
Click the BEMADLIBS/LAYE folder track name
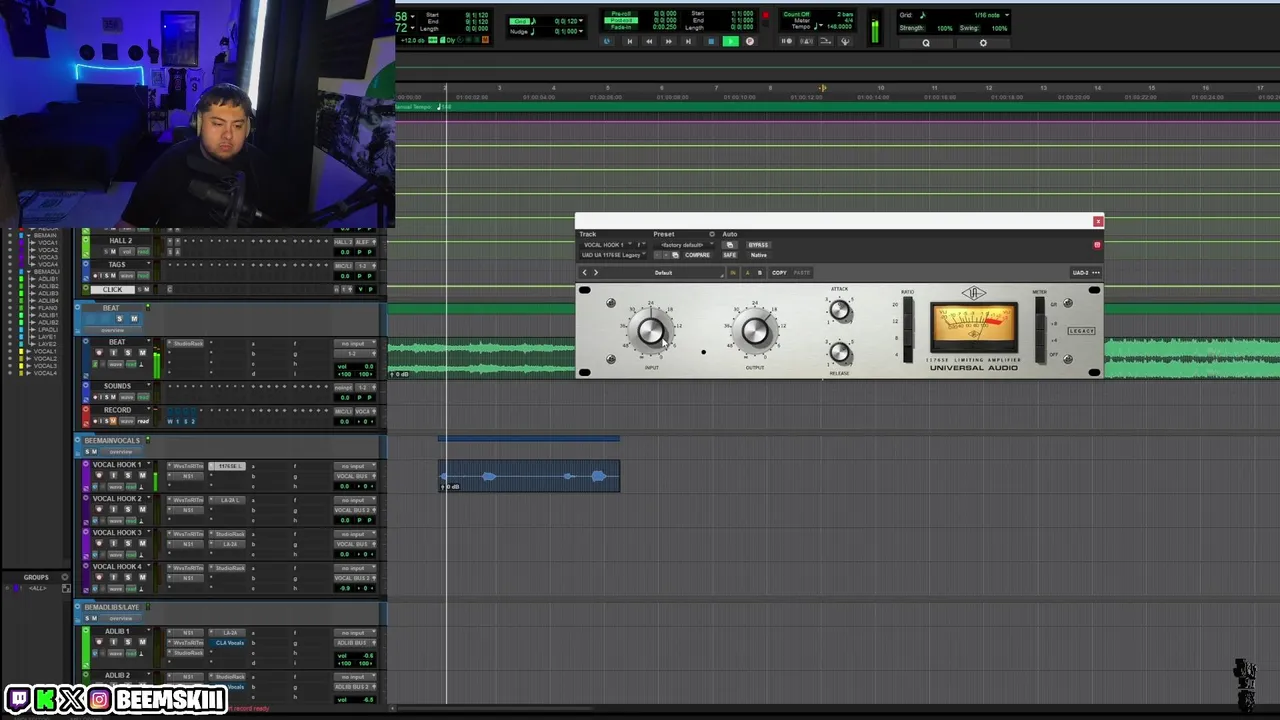tap(111, 607)
